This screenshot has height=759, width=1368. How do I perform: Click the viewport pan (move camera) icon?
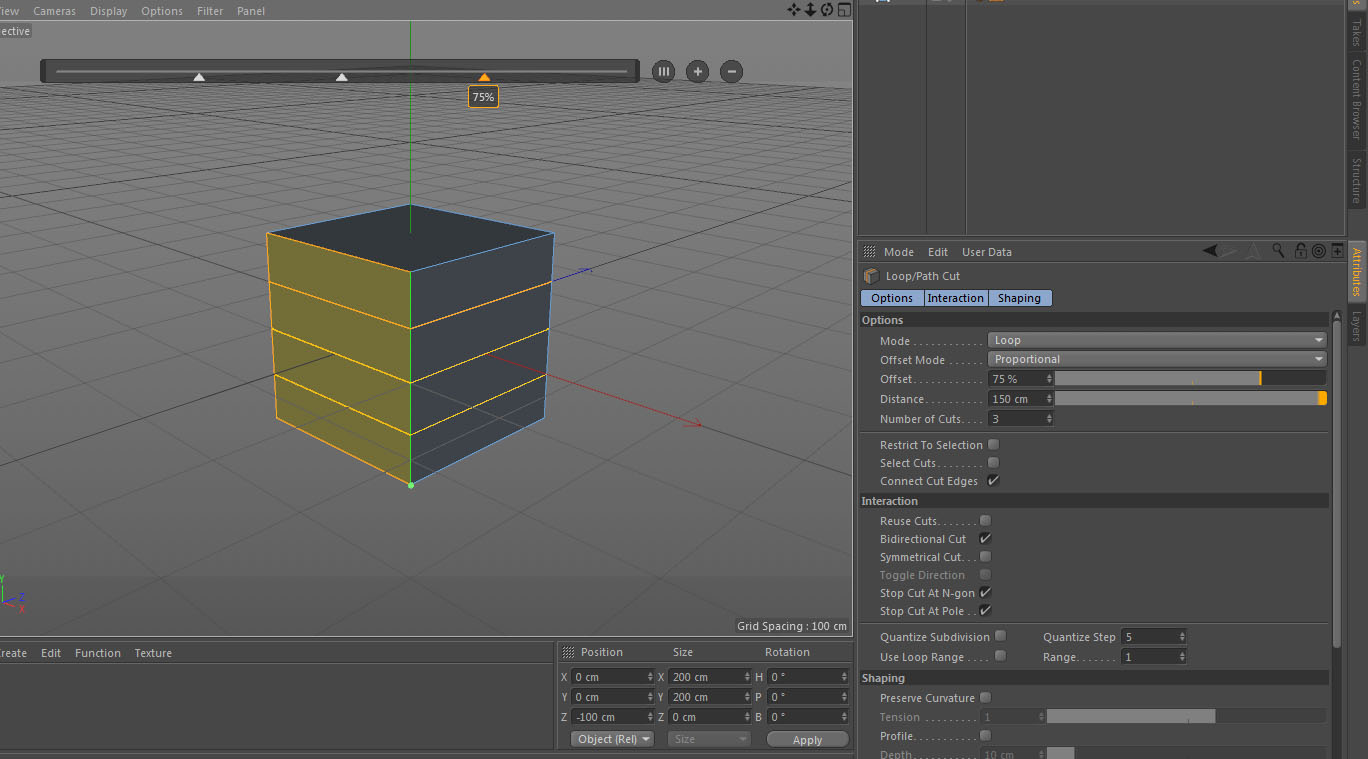pyautogui.click(x=793, y=10)
